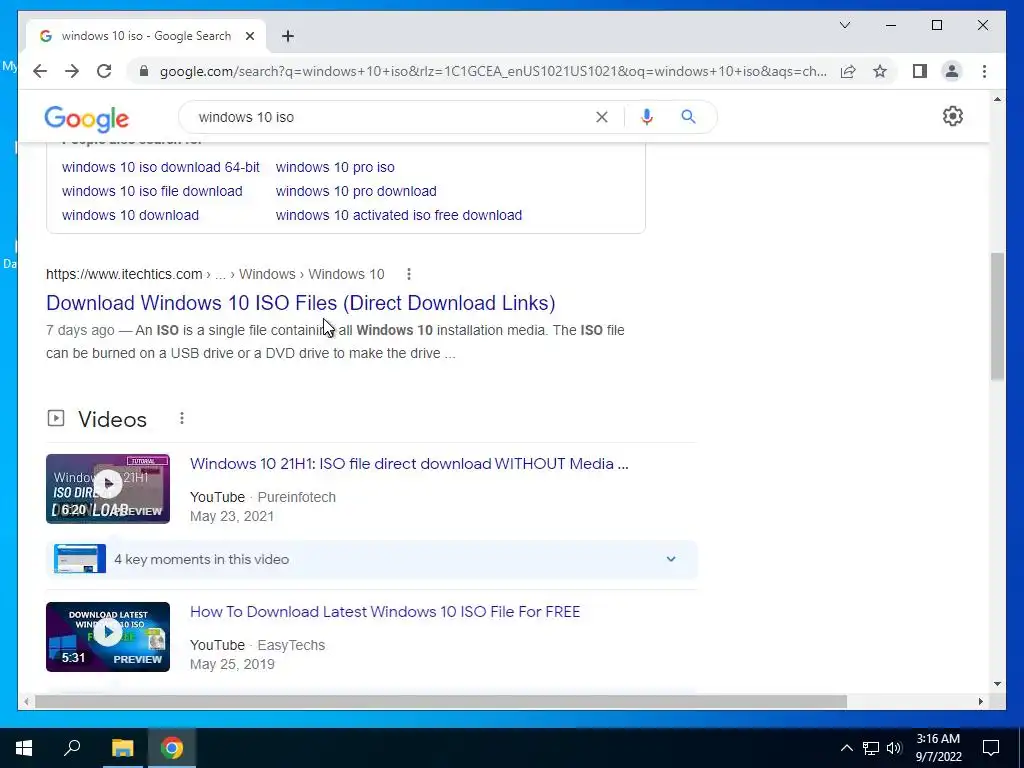Open the Windows Start menu
1024x768 pixels.
pos(24,748)
